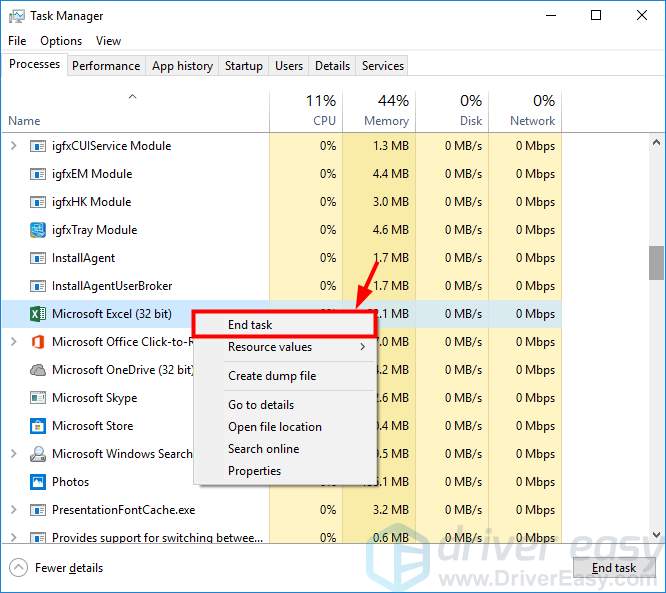The width and height of the screenshot is (666, 593).
Task: Expand the Microsoft Windows Search row
Action: [x=13, y=454]
